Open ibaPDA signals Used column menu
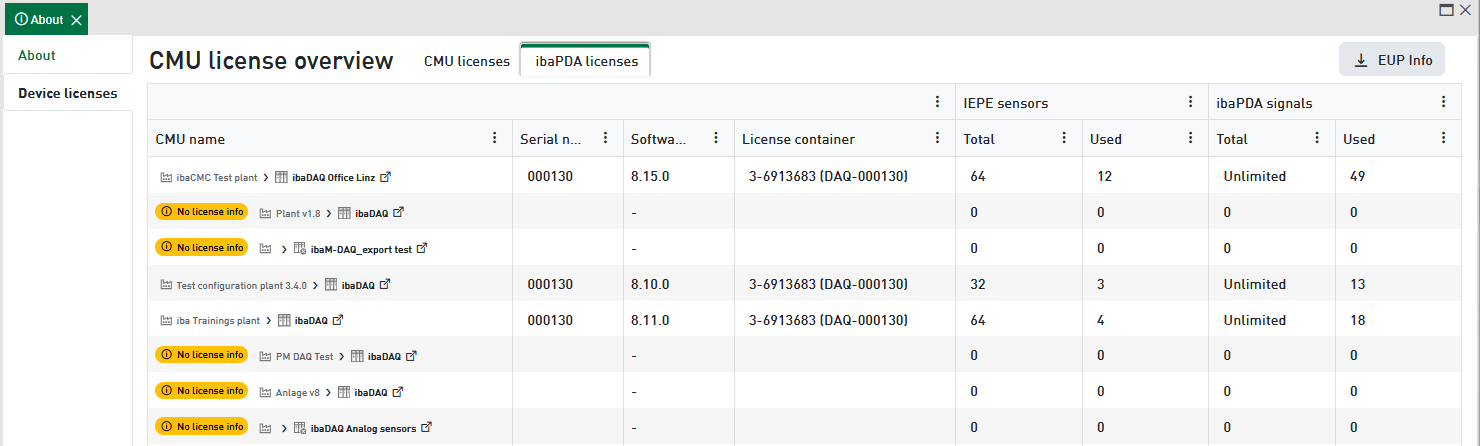The image size is (1480, 446). point(1443,138)
